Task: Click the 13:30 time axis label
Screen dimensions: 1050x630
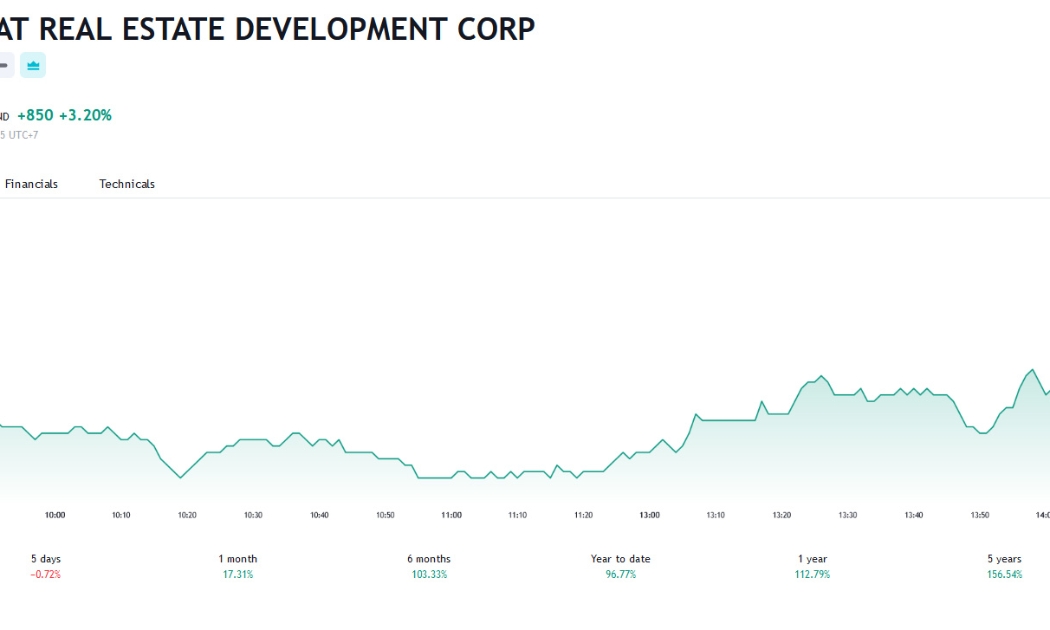Action: (848, 515)
